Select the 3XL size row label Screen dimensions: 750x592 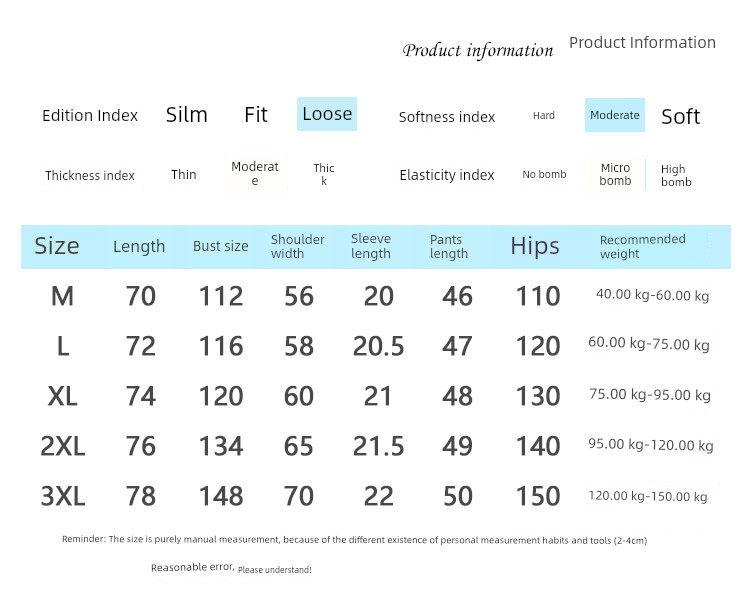[x=62, y=496]
